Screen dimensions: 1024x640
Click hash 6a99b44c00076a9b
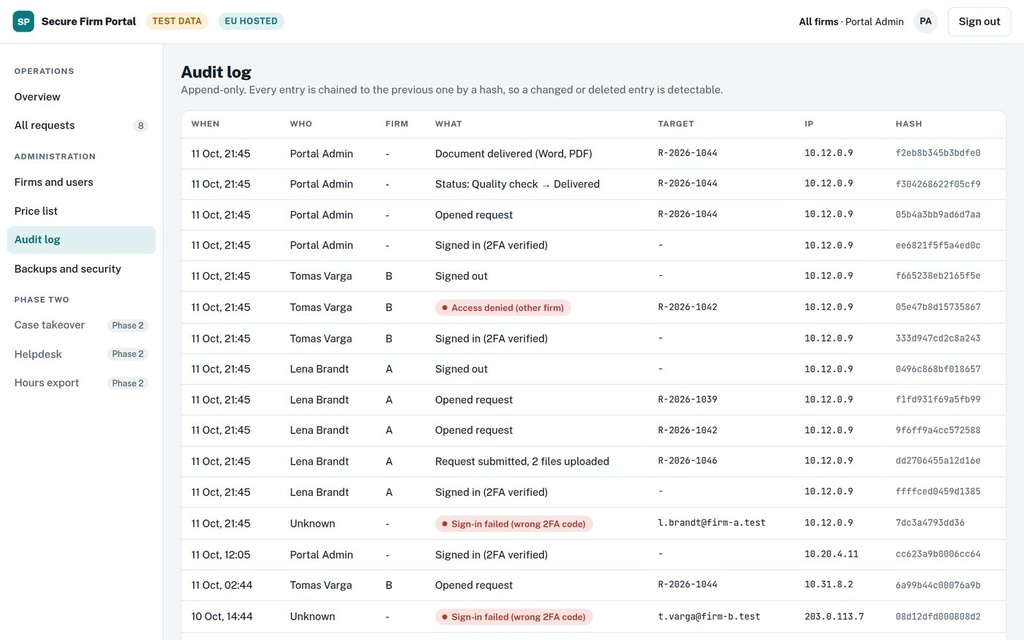click(938, 584)
